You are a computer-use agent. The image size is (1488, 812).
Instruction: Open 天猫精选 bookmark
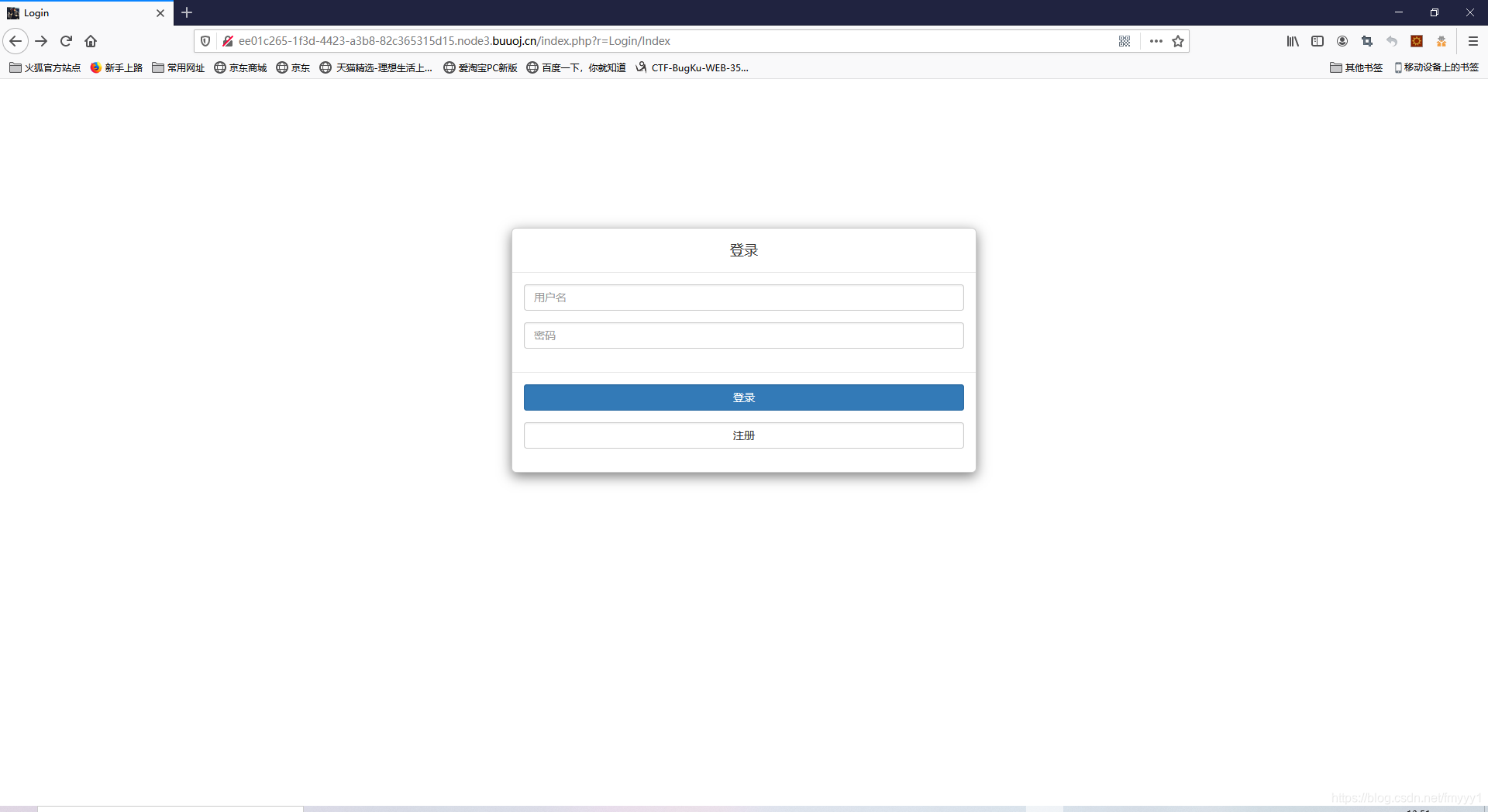click(376, 67)
